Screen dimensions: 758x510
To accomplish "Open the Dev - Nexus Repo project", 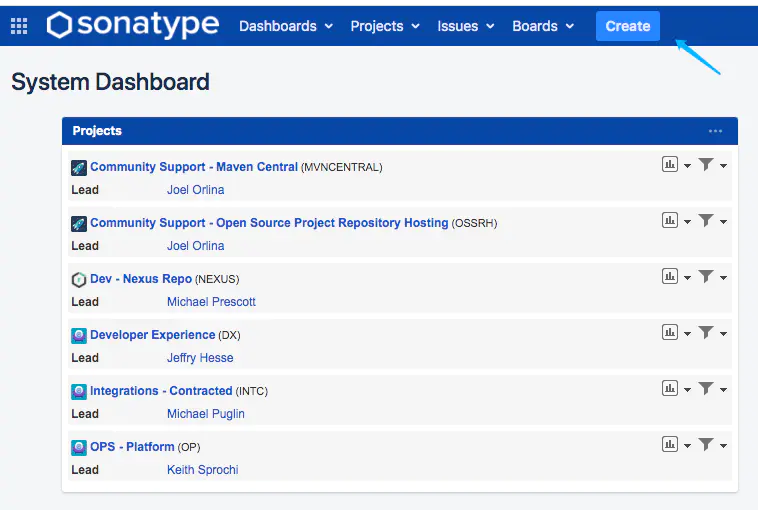I will [x=141, y=279].
